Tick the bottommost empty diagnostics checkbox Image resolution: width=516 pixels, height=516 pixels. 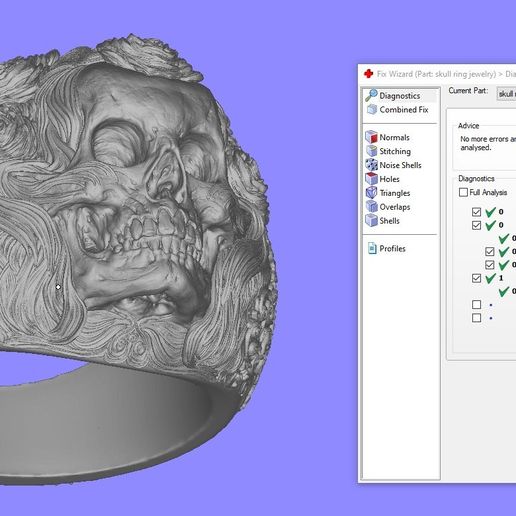[x=476, y=318]
